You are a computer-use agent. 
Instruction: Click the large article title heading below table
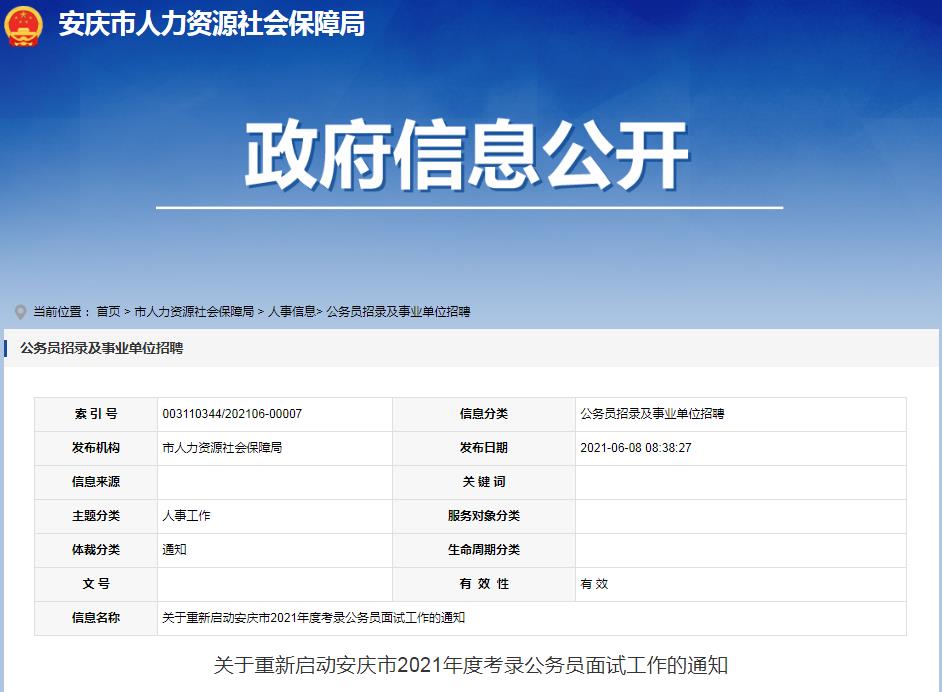click(x=470, y=665)
